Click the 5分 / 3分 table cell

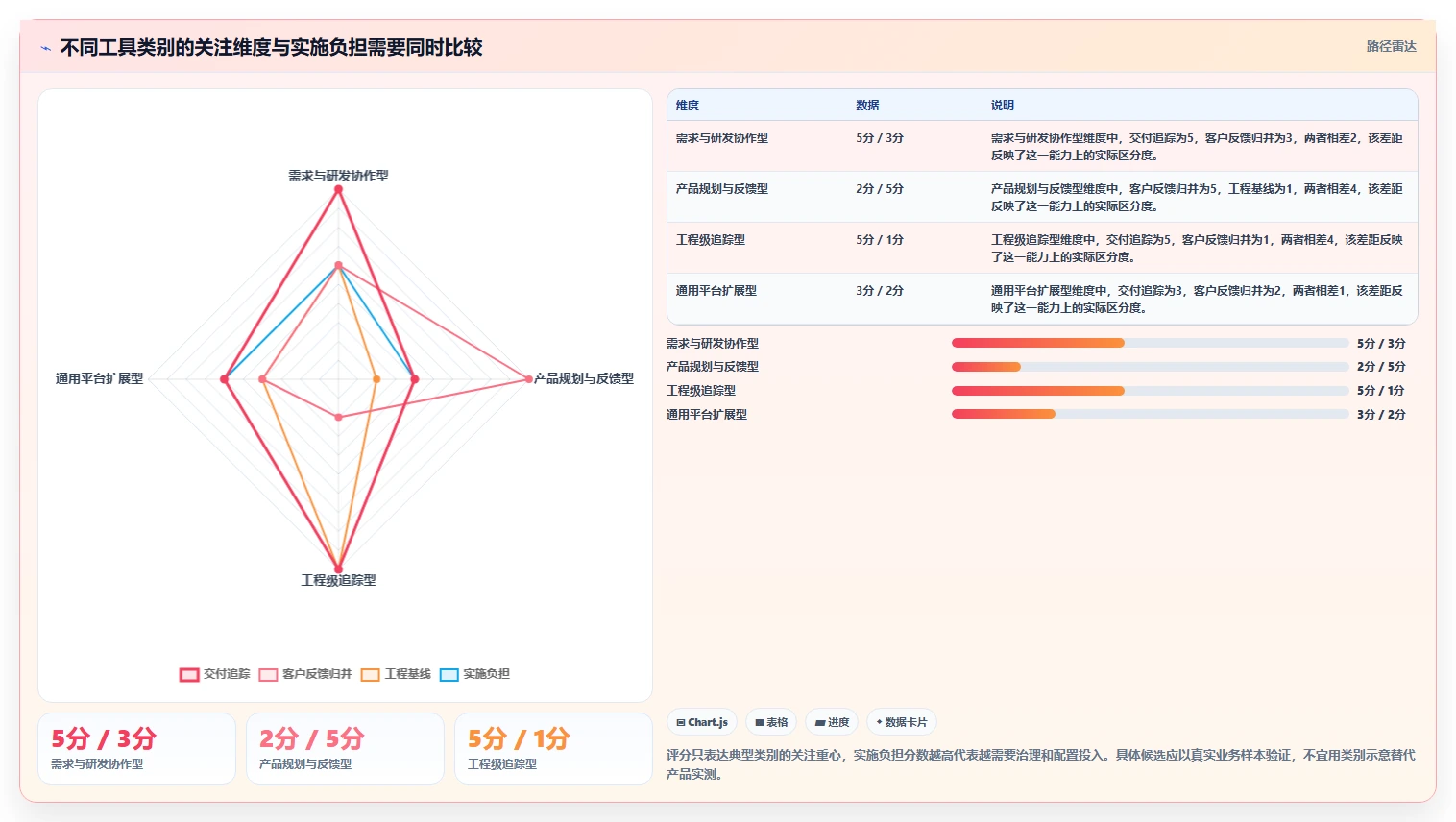[880, 138]
